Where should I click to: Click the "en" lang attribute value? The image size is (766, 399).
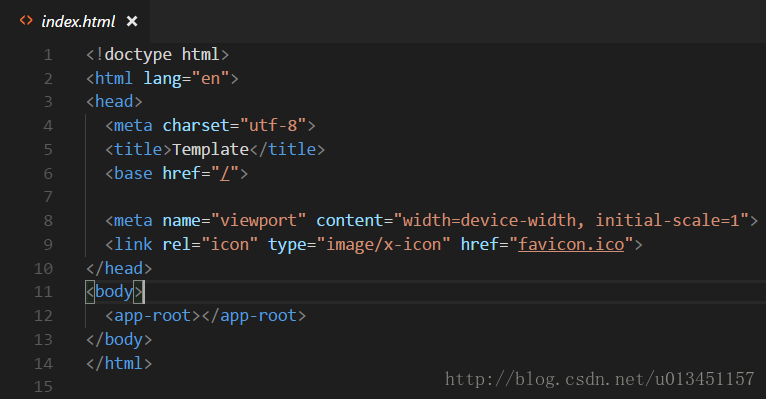211,78
